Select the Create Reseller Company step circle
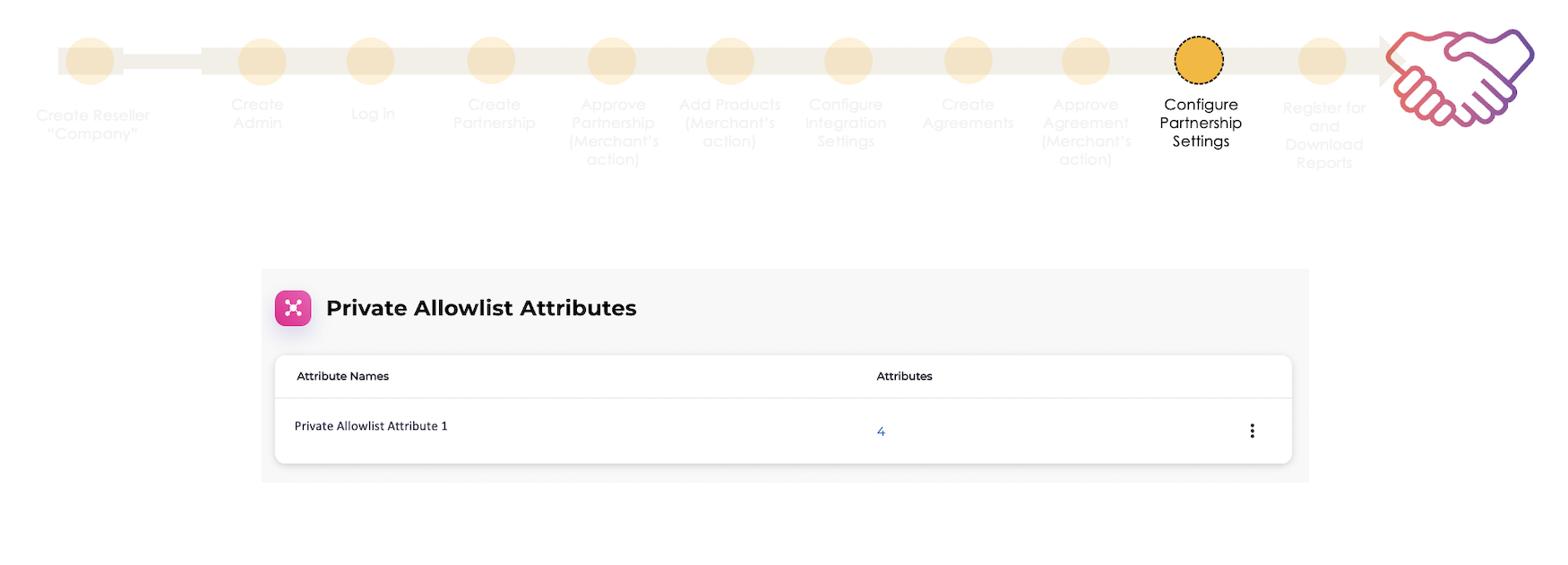This screenshot has height=565, width=1568. 90,61
